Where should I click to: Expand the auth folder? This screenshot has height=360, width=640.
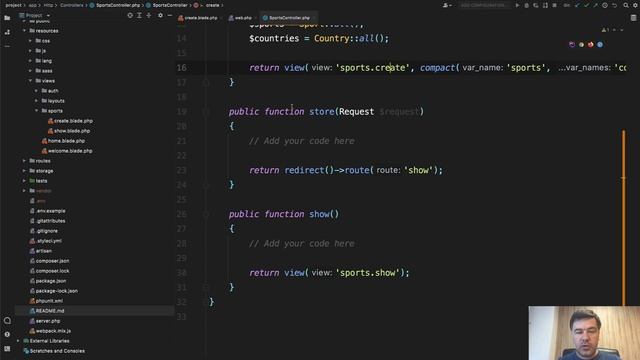click(36, 91)
